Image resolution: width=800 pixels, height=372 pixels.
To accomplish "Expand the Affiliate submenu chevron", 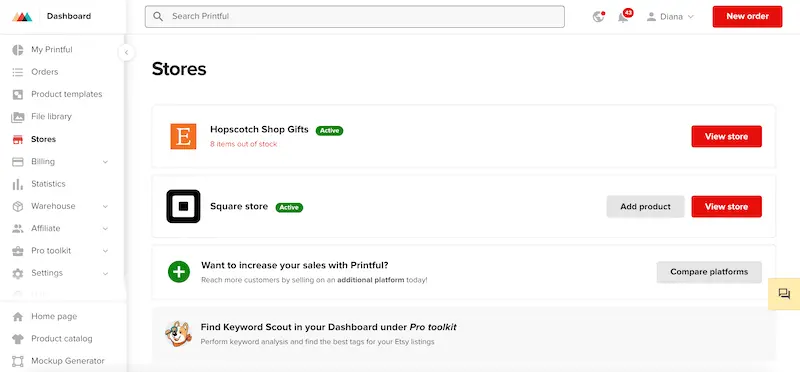I will coord(105,229).
